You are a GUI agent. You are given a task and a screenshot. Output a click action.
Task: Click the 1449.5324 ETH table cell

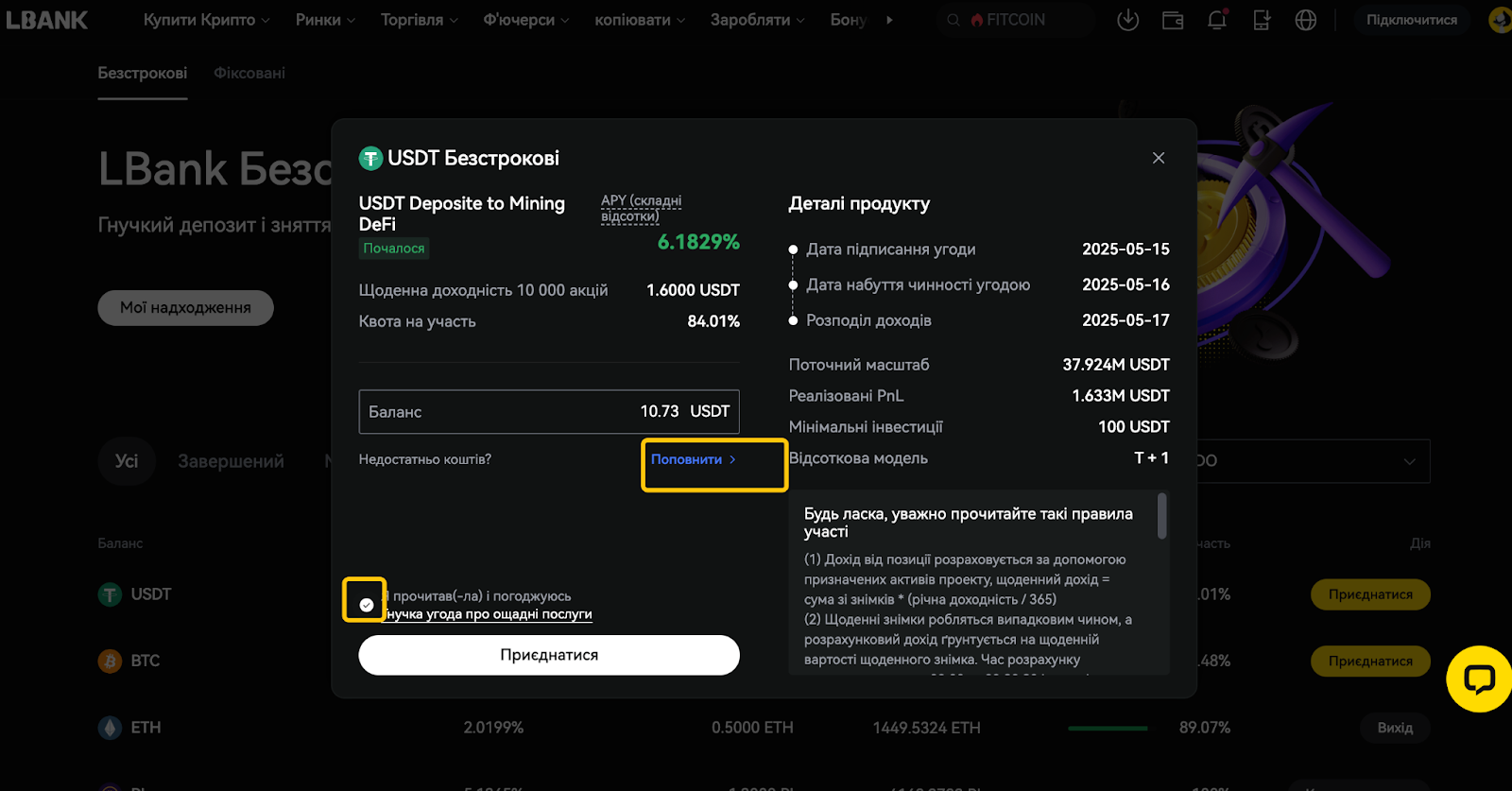[x=926, y=728]
